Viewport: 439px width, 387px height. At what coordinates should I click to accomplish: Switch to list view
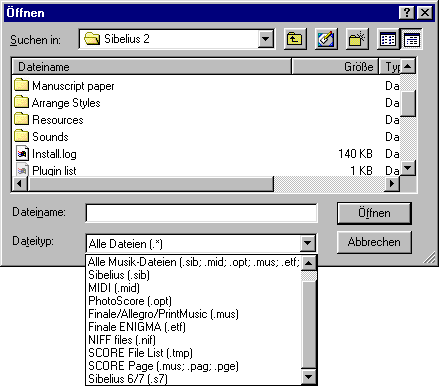click(388, 39)
